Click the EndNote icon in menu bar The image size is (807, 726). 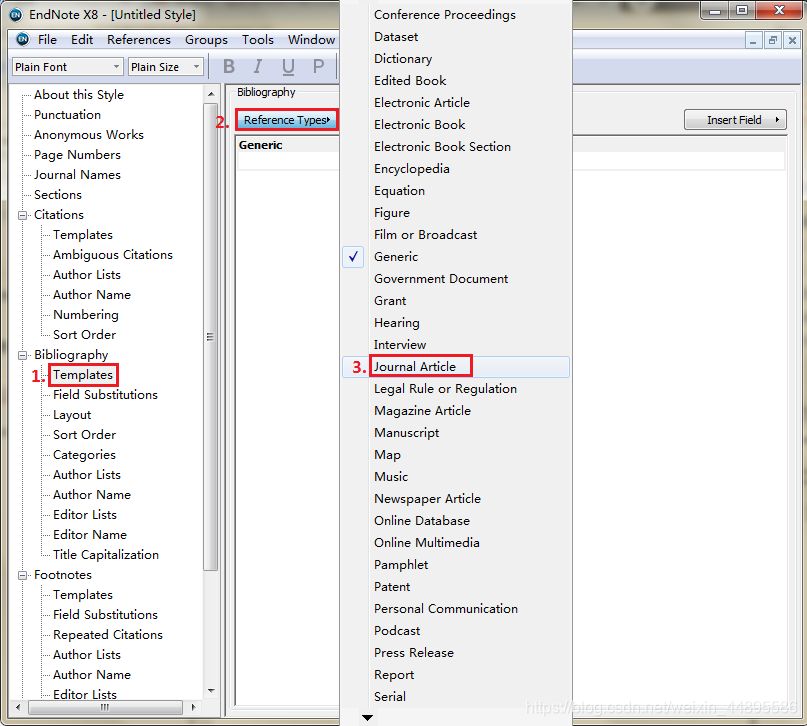[x=22, y=39]
